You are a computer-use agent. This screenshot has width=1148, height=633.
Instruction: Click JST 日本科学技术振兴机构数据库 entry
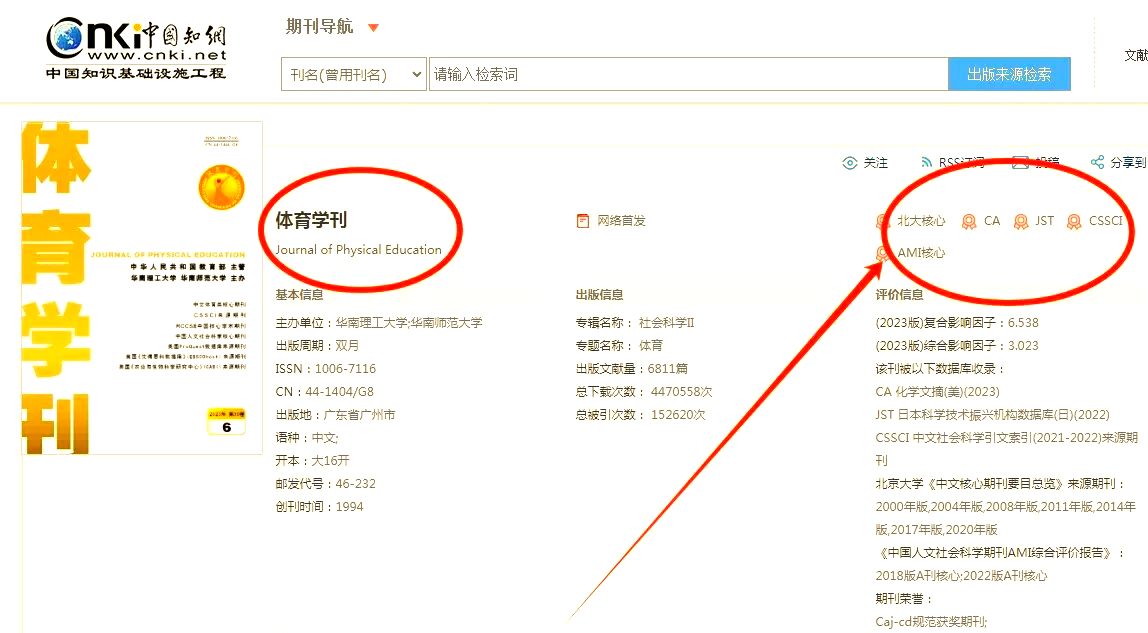click(x=993, y=415)
